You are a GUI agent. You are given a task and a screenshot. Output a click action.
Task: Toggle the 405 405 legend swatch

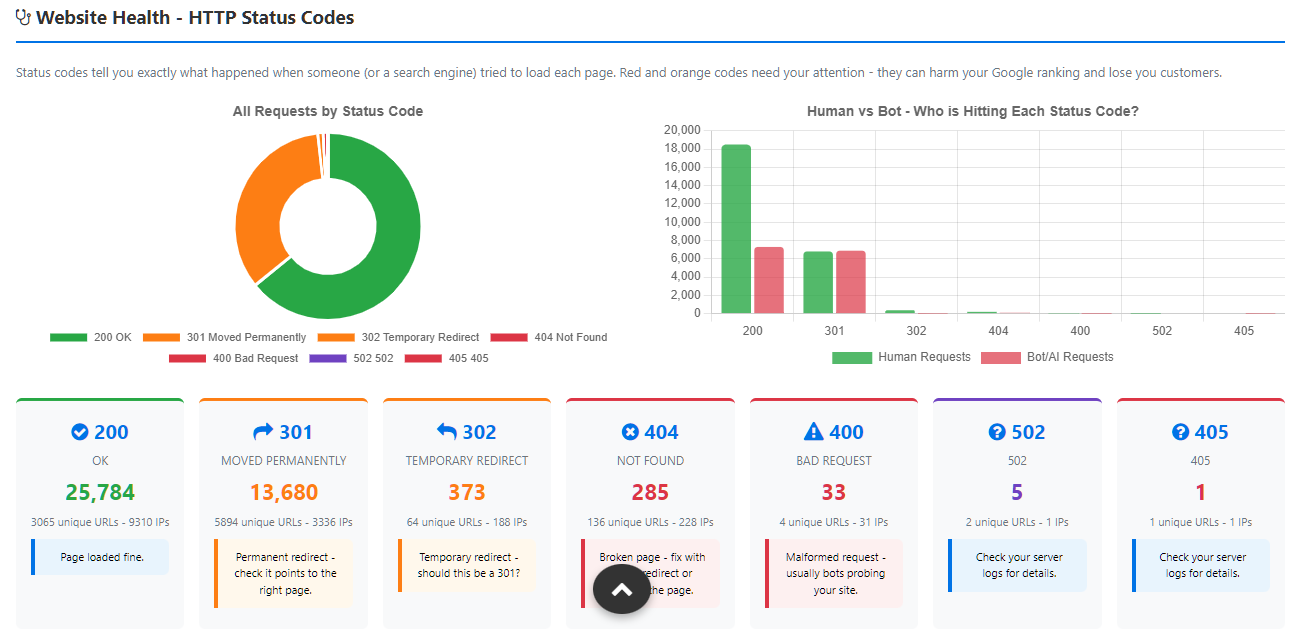point(424,358)
